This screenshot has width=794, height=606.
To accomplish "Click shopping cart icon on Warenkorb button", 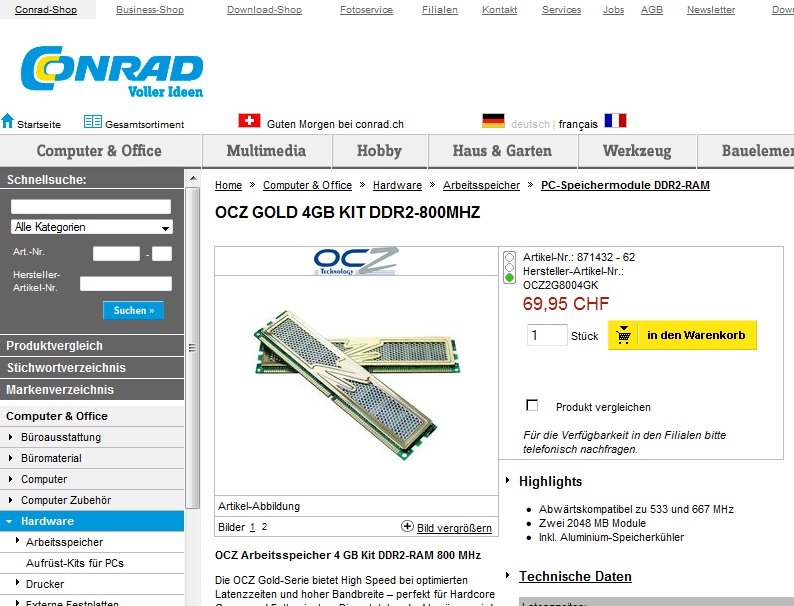I will pyautogui.click(x=623, y=335).
